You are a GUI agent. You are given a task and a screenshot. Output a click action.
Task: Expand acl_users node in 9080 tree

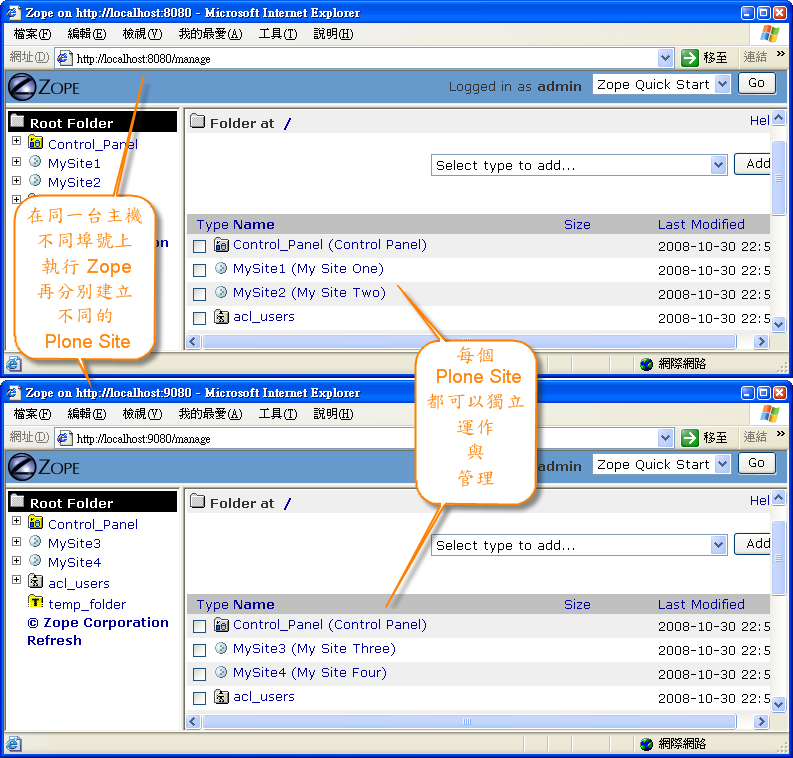click(17, 579)
